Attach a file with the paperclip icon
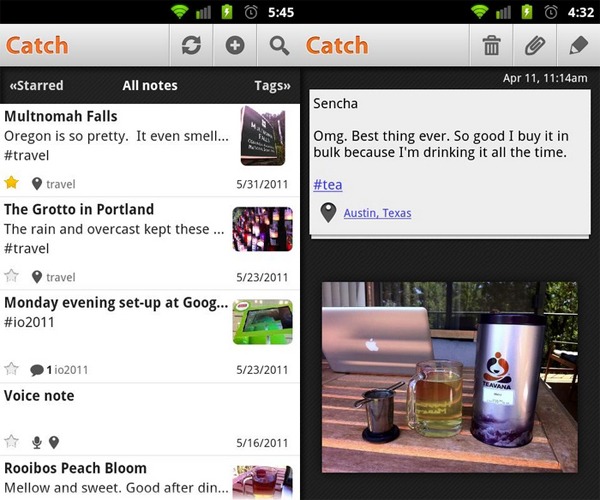This screenshot has height=500, width=600. (x=534, y=46)
